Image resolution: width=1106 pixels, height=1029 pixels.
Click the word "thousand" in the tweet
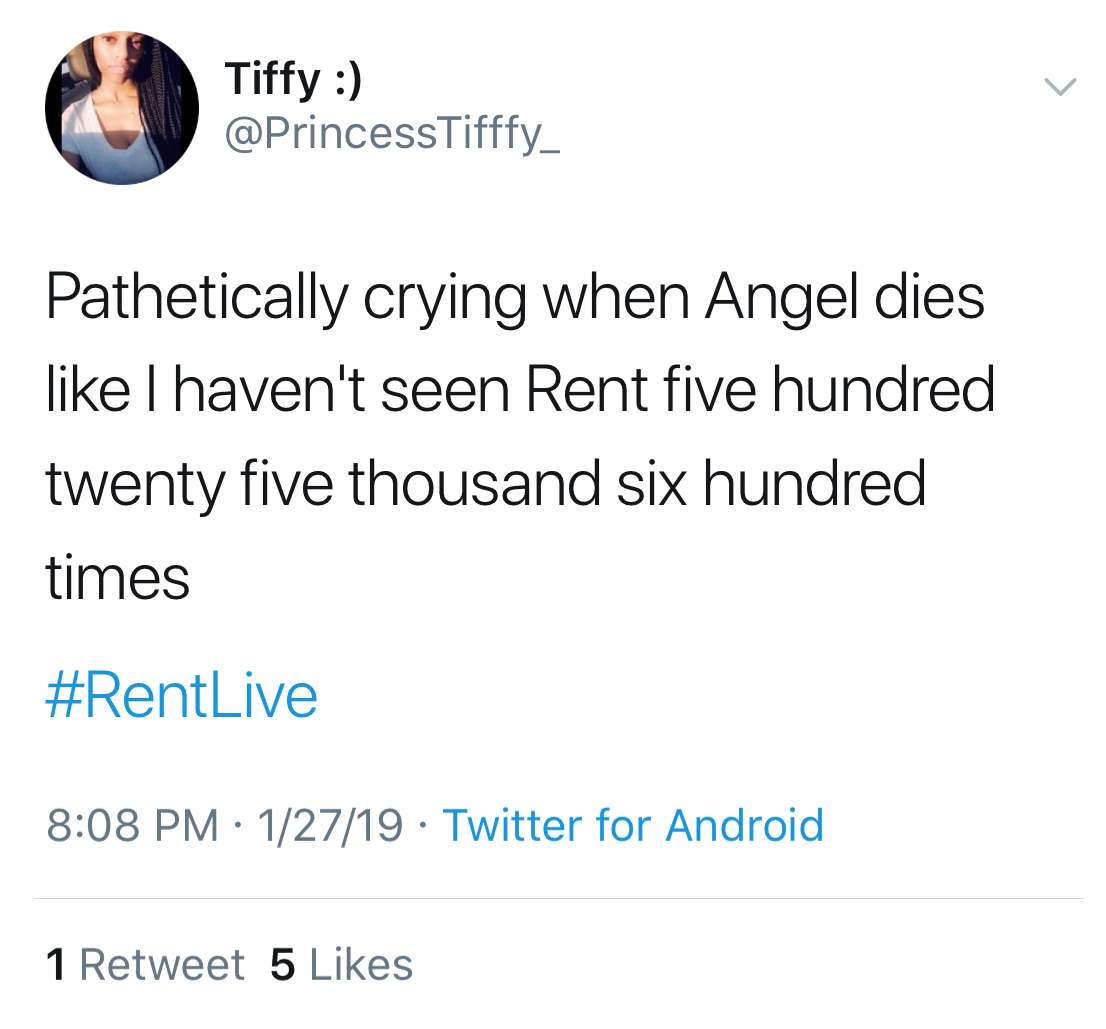(x=474, y=483)
